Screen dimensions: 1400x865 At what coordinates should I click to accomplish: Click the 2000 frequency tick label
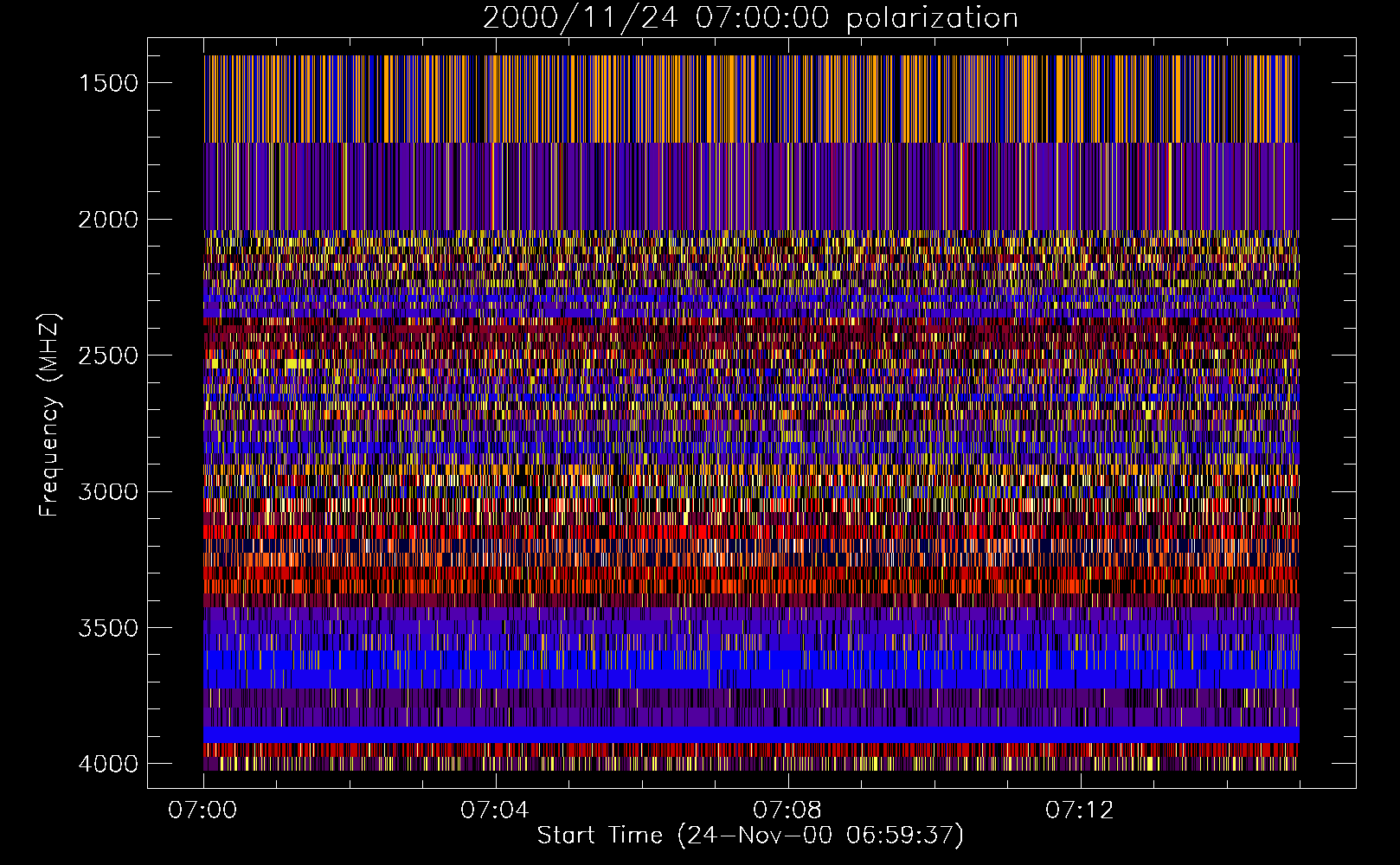click(x=108, y=220)
